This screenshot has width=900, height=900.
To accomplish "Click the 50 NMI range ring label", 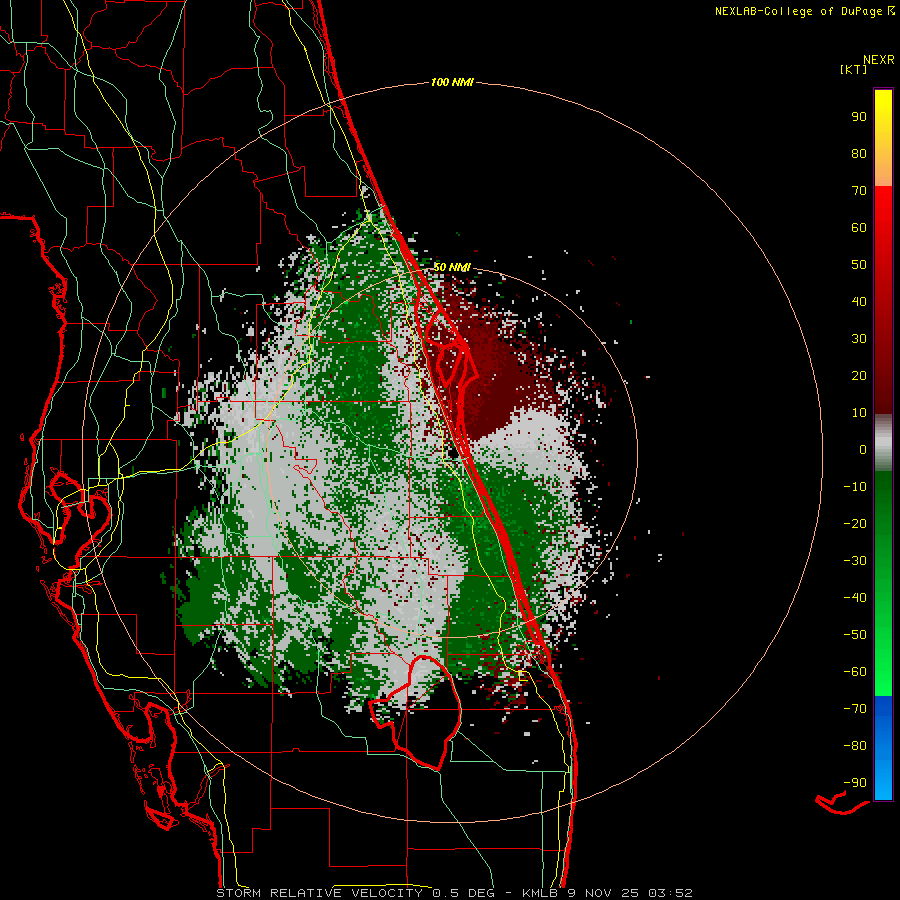I will point(452,267).
